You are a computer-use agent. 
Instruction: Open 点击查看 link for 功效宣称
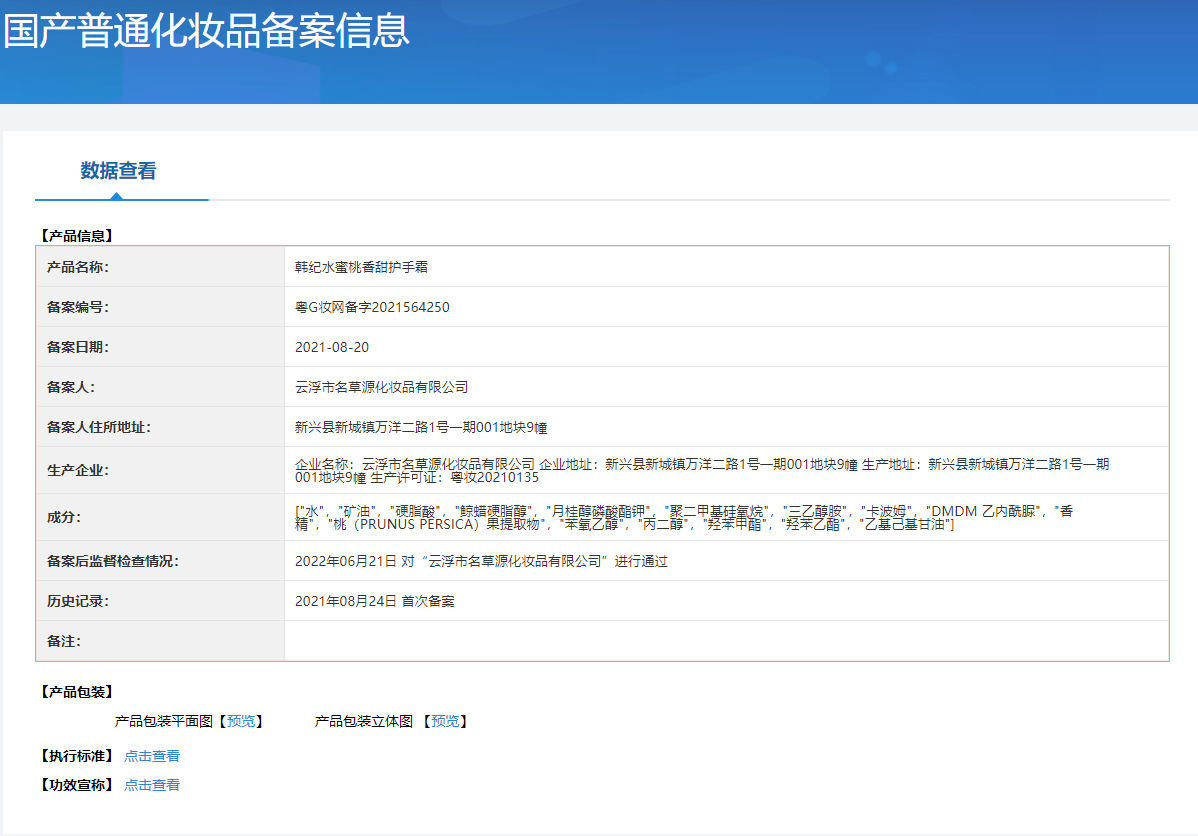pyautogui.click(x=152, y=785)
